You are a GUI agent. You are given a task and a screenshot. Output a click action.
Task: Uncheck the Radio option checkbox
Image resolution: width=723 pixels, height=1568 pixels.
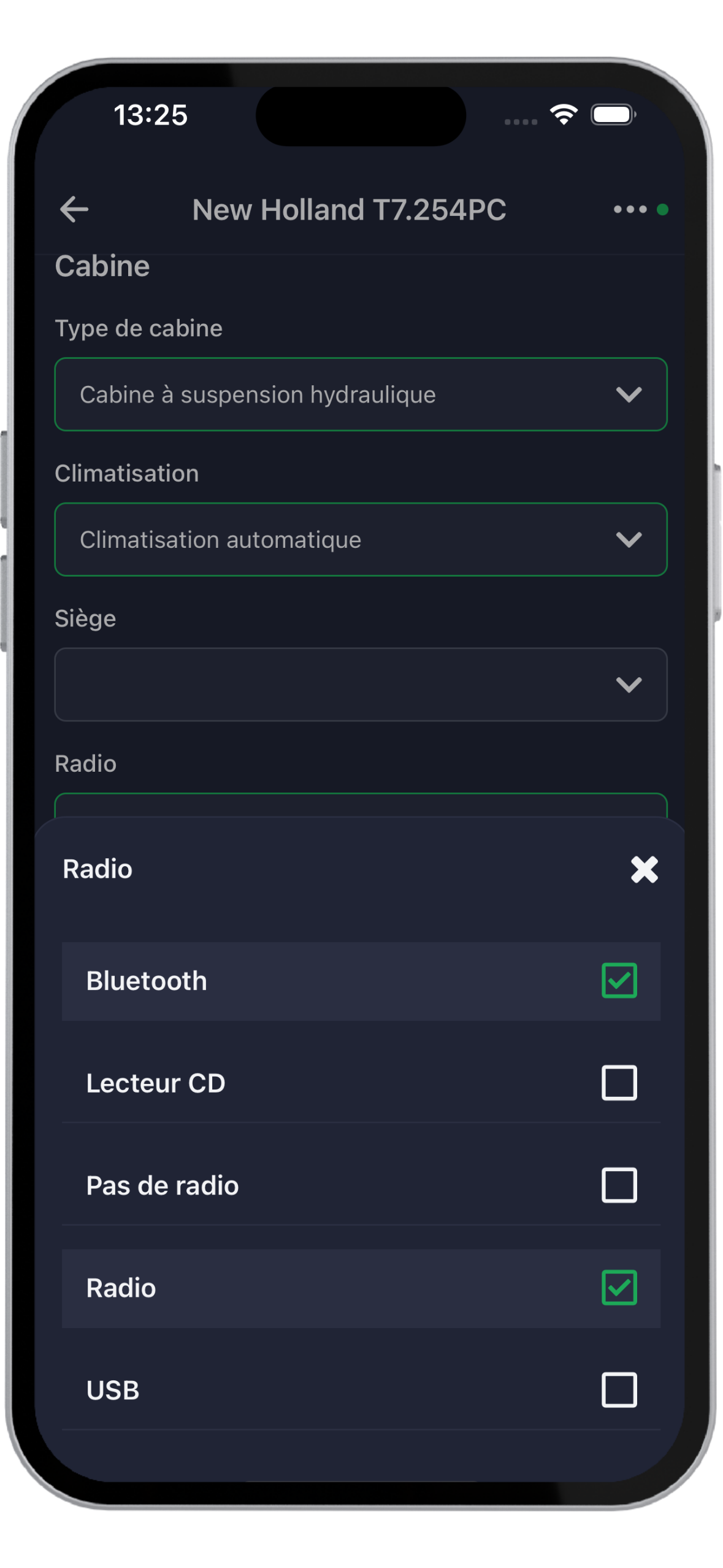pos(619,1287)
